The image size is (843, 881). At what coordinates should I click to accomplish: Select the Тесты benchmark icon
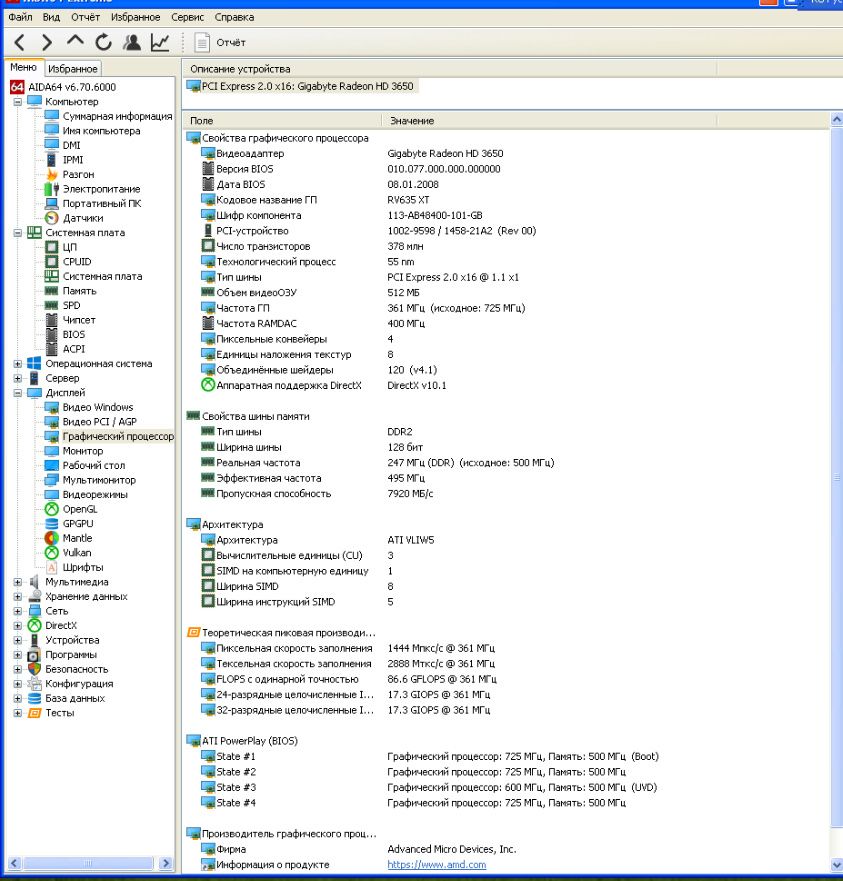pos(34,713)
